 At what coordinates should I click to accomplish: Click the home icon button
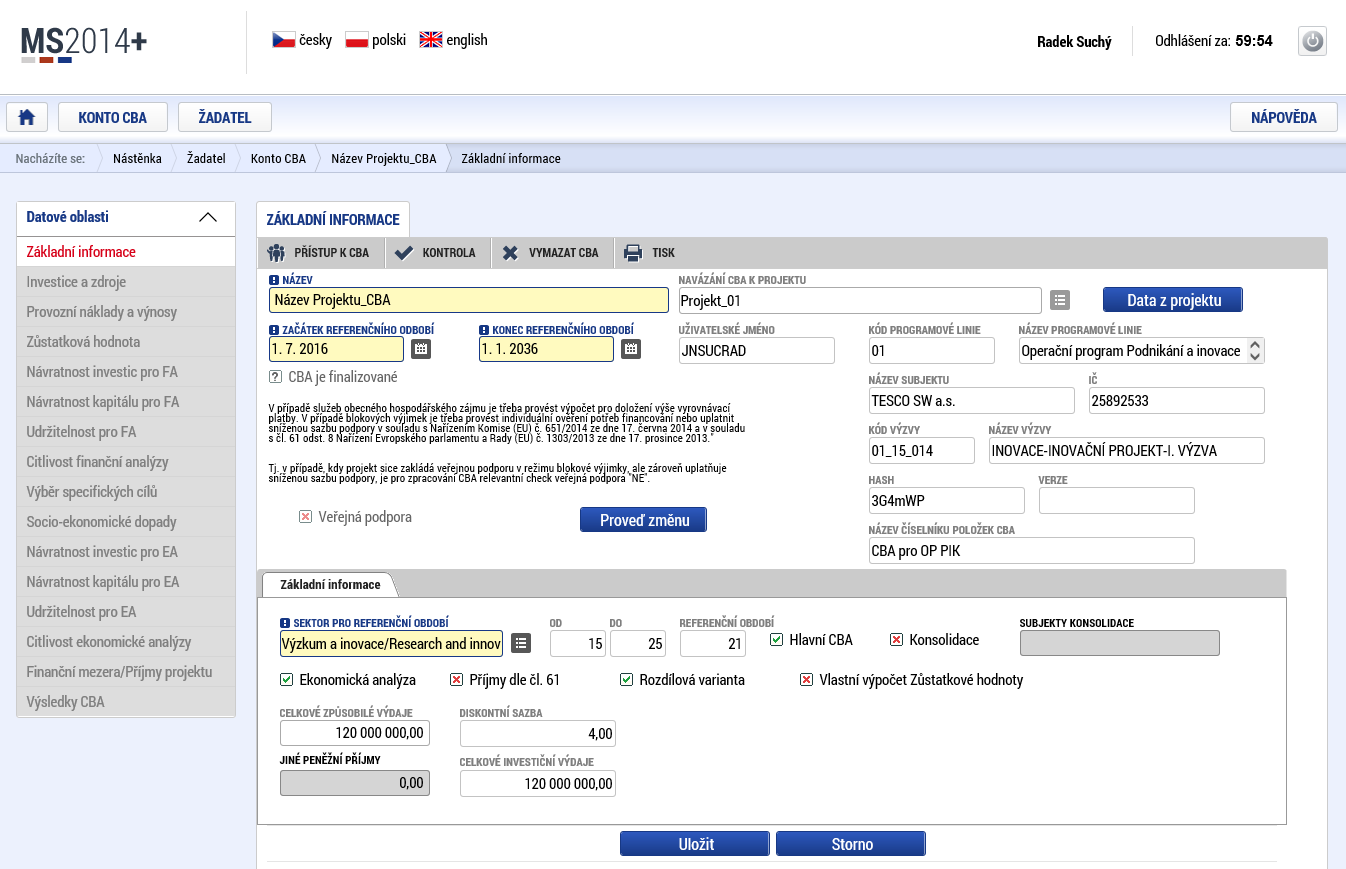27,117
